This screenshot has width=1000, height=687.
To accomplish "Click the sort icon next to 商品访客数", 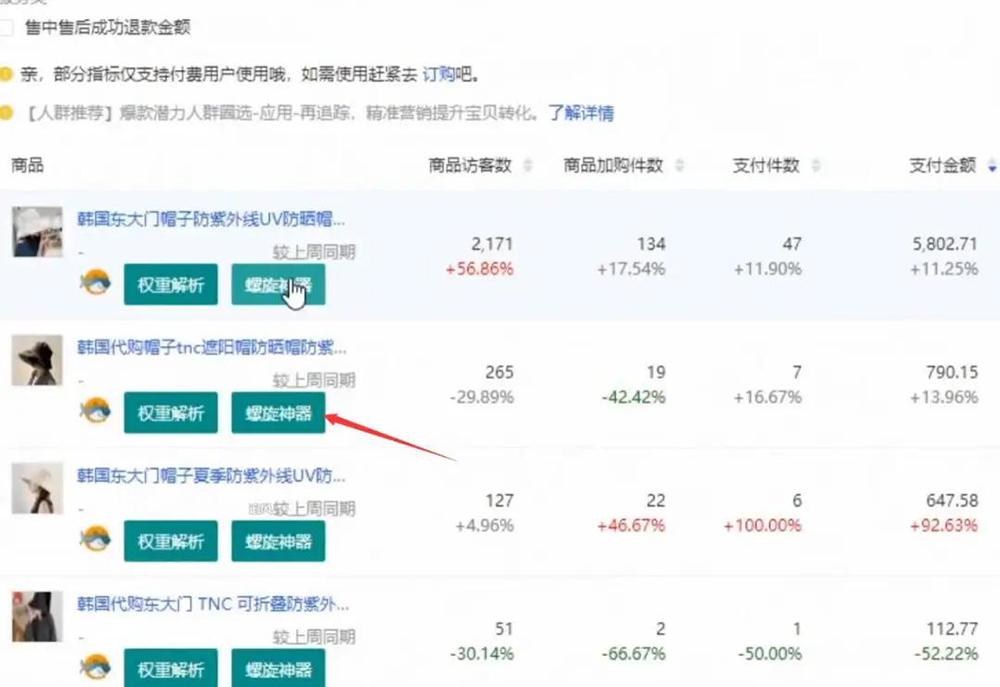I will click(528, 166).
